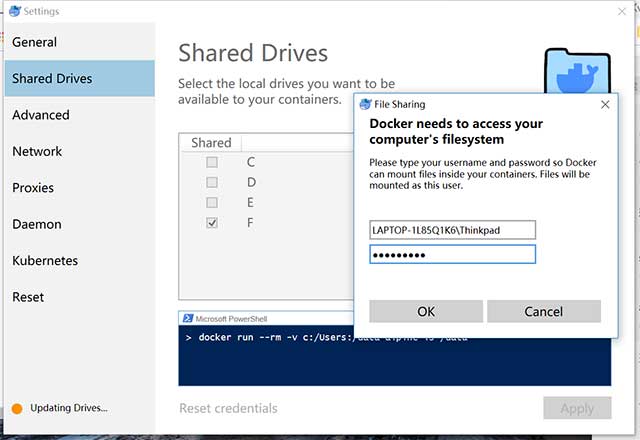Click the Docker whale icon in Settings title bar
Image resolution: width=640 pixels, height=440 pixels.
coord(11,12)
